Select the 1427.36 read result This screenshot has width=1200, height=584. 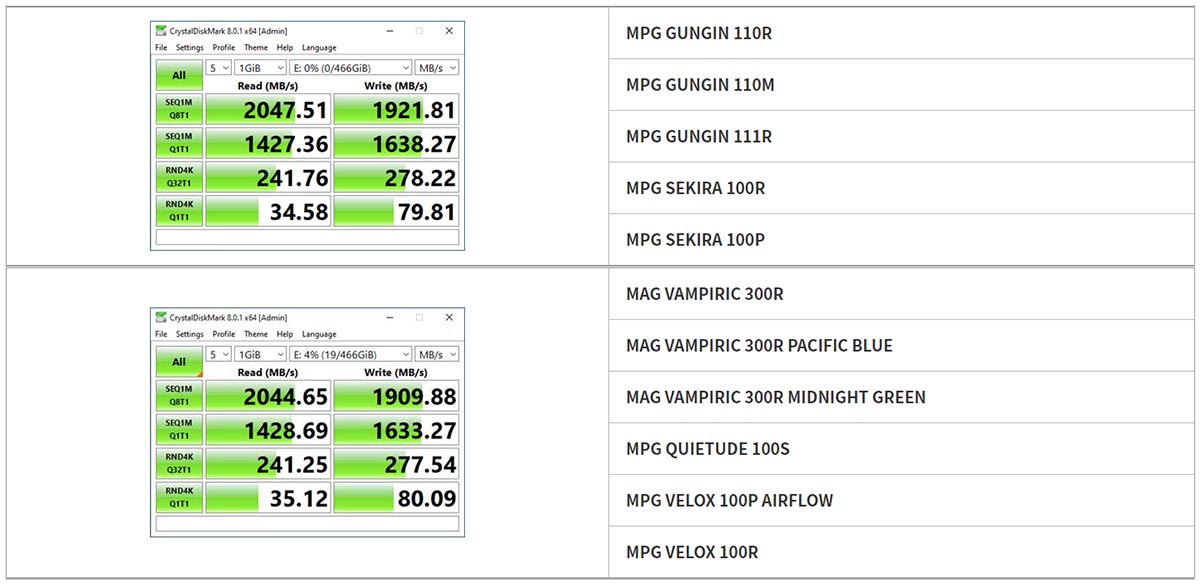tap(268, 144)
